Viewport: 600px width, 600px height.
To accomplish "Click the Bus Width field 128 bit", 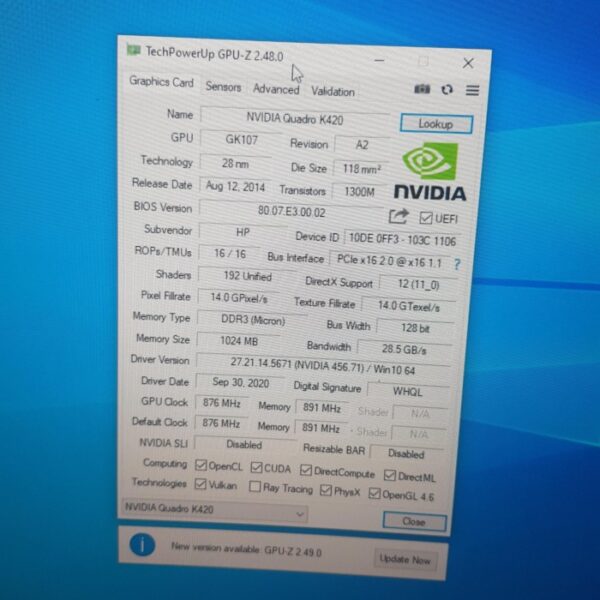I will 416,328.
